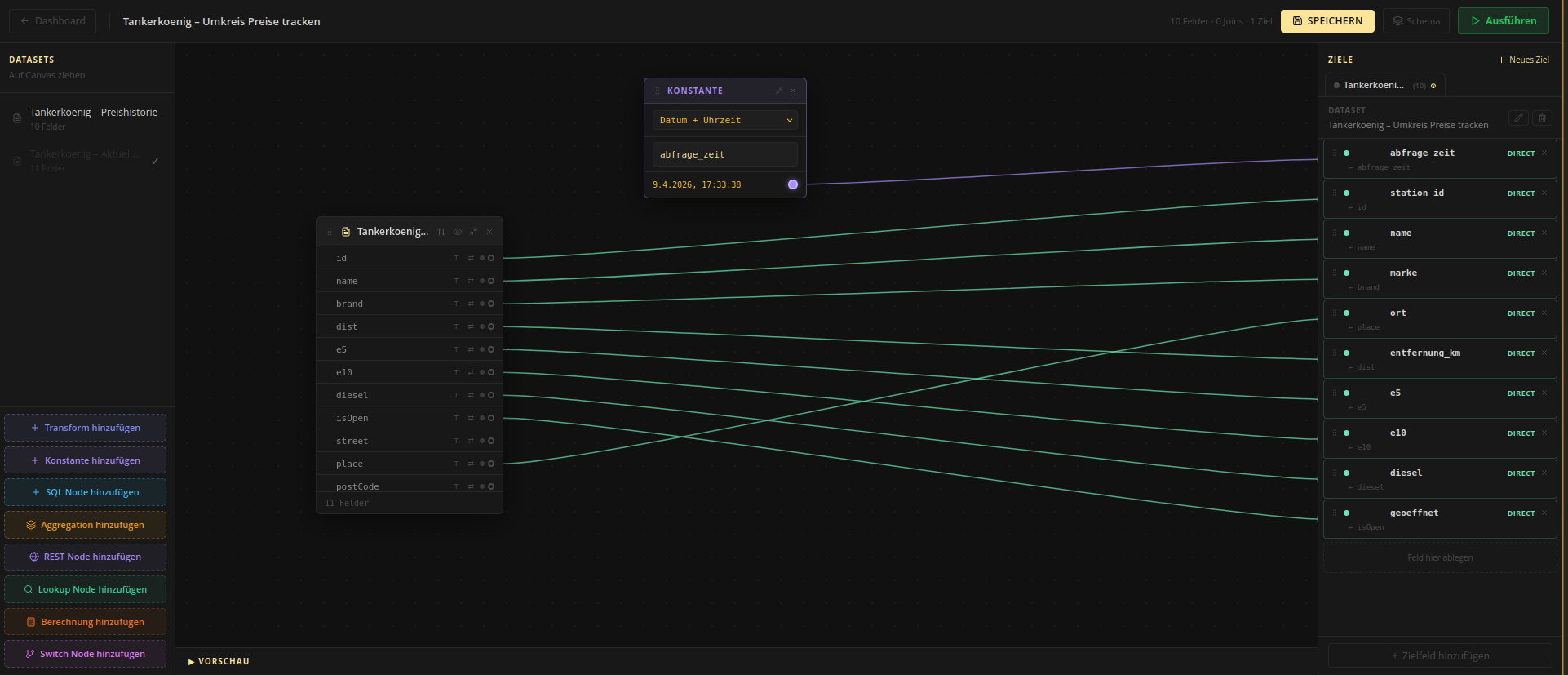Viewport: 1568px width, 675px height.
Task: Open the Datum + Uhrzeit dropdown
Action: pyautogui.click(x=724, y=120)
